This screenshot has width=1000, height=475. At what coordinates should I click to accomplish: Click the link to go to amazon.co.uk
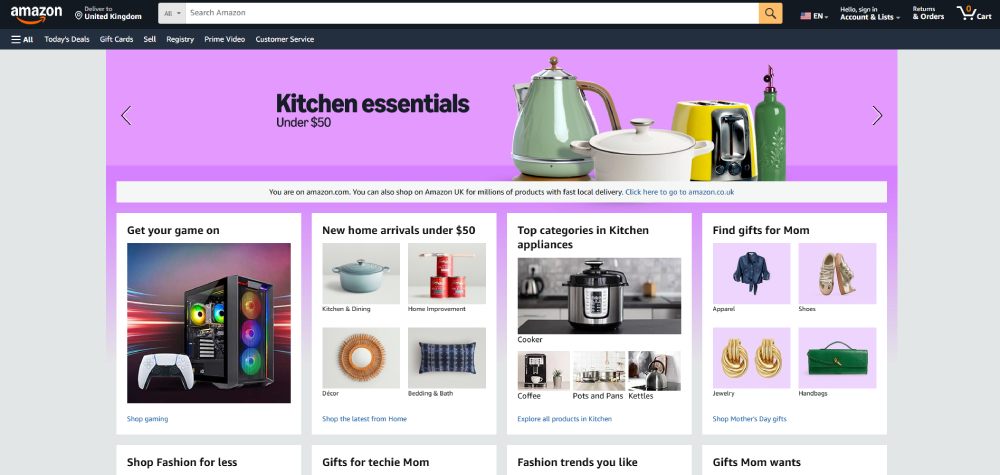point(679,192)
